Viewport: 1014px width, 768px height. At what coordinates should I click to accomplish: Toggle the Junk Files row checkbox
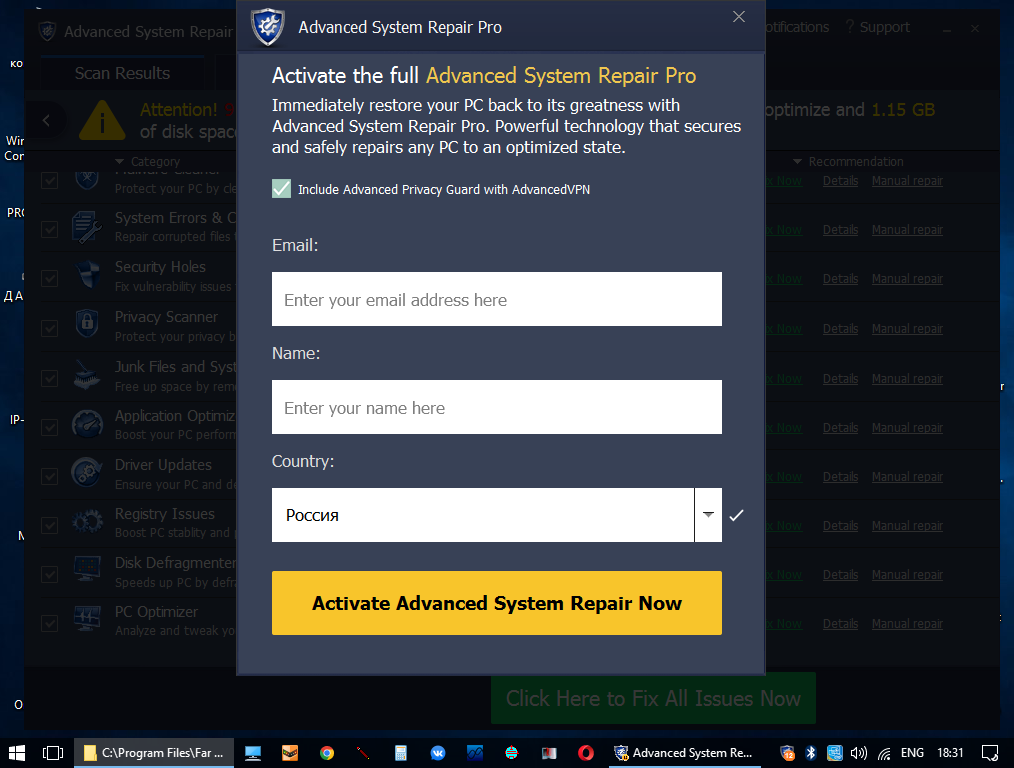click(50, 378)
